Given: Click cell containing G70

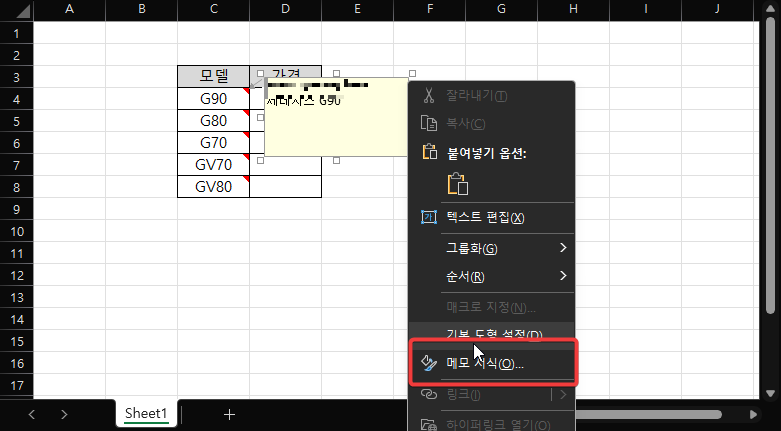Looking at the screenshot, I should 213,143.
